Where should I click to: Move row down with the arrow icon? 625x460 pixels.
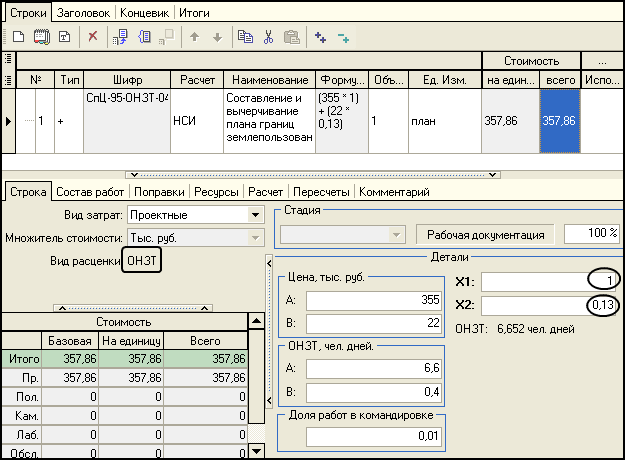(x=217, y=37)
